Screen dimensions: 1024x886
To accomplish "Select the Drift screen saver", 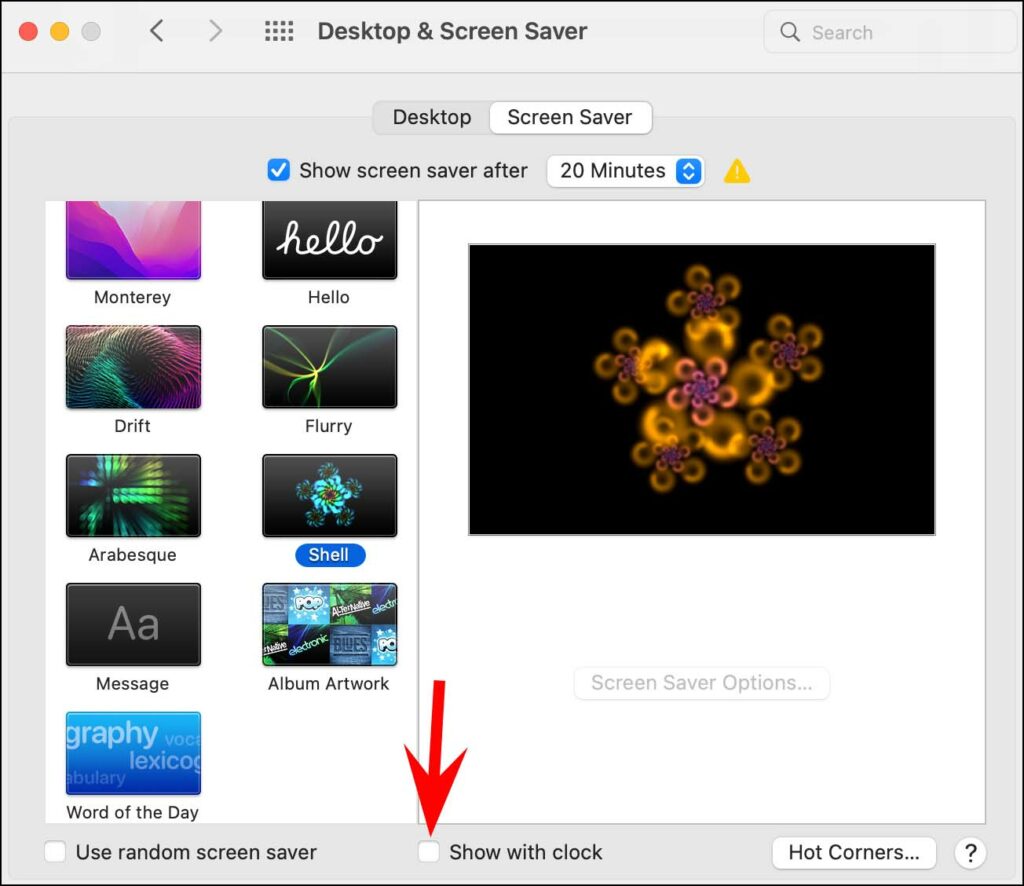I will (x=133, y=367).
